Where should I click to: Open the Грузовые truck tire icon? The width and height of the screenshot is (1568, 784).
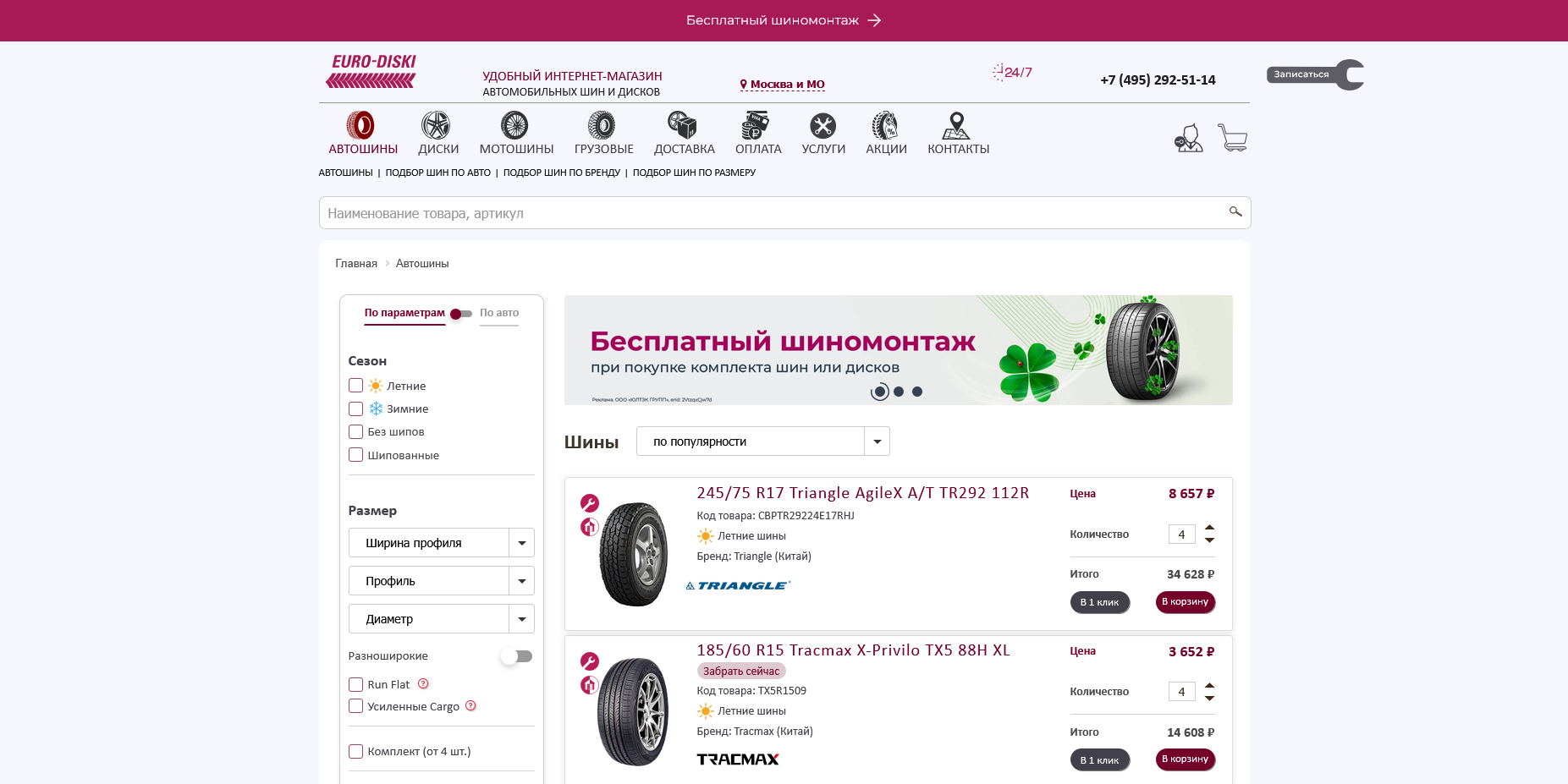(602, 125)
